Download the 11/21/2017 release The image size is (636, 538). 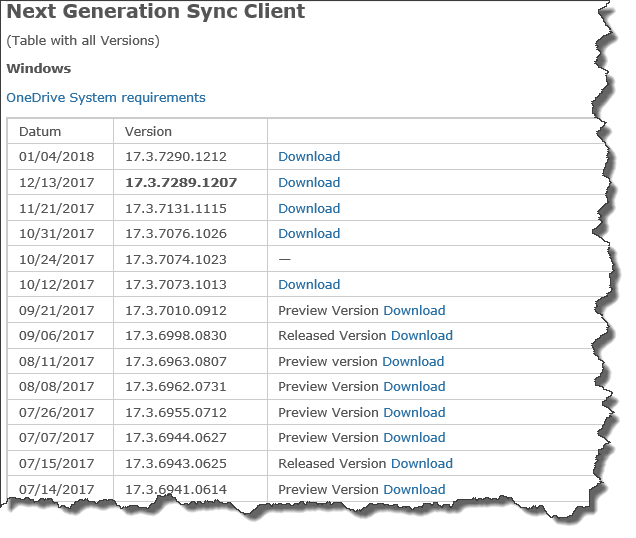[309, 208]
